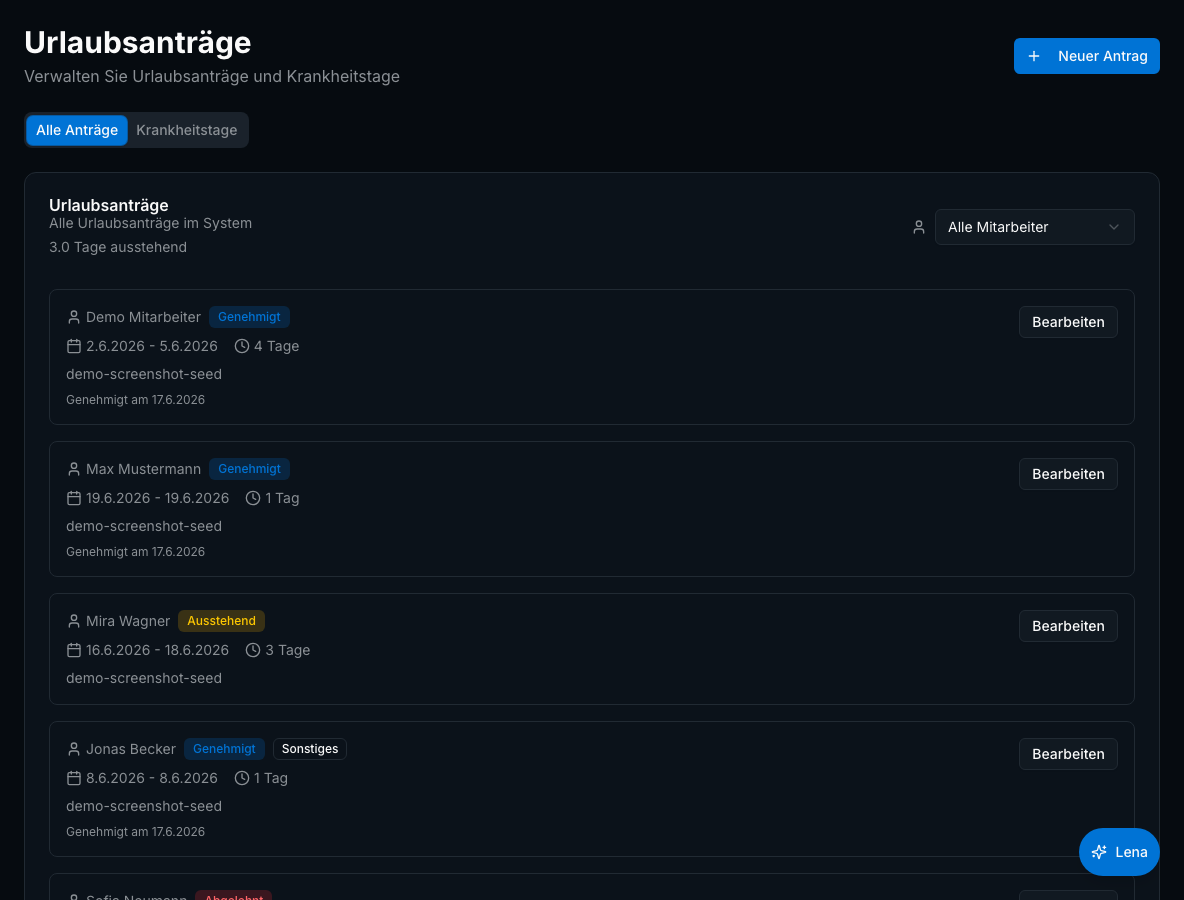
Task: Click the name Demo Mitarbeiter
Action: pyautogui.click(x=143, y=317)
